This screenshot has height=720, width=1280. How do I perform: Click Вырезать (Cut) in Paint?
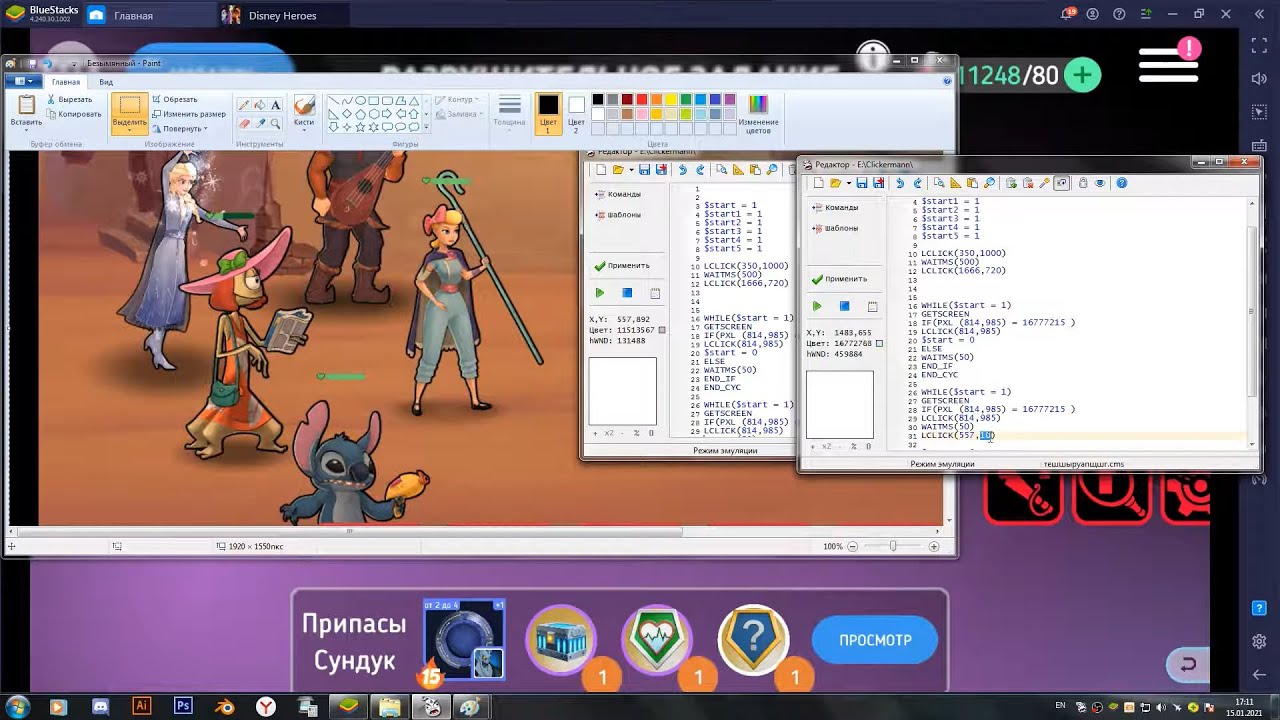(x=69, y=99)
